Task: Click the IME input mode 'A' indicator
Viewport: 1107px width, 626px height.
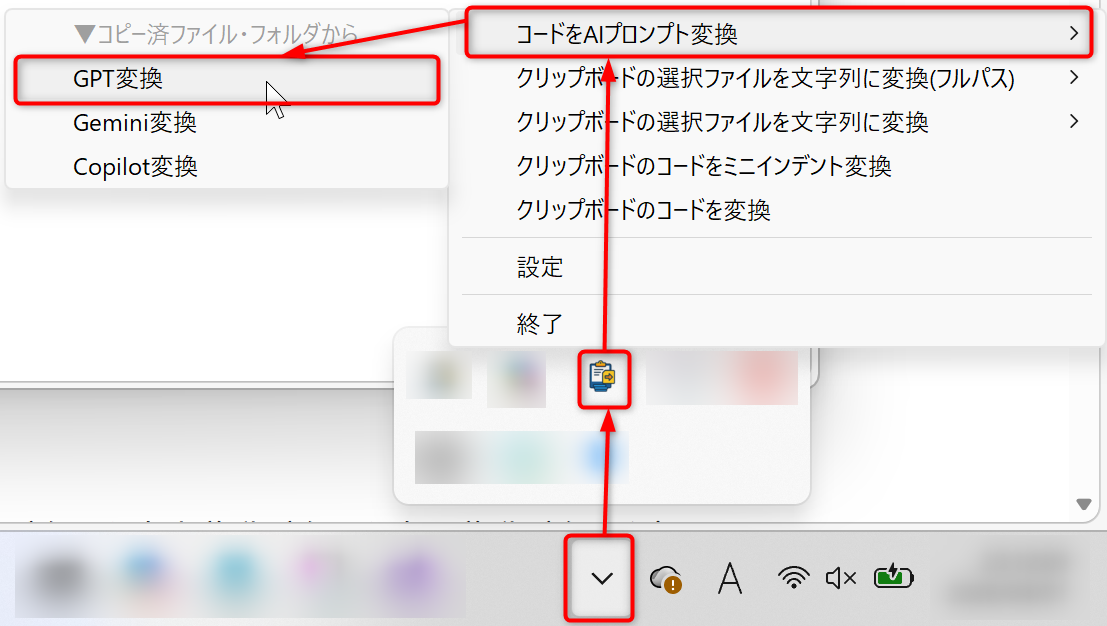Action: click(x=731, y=578)
